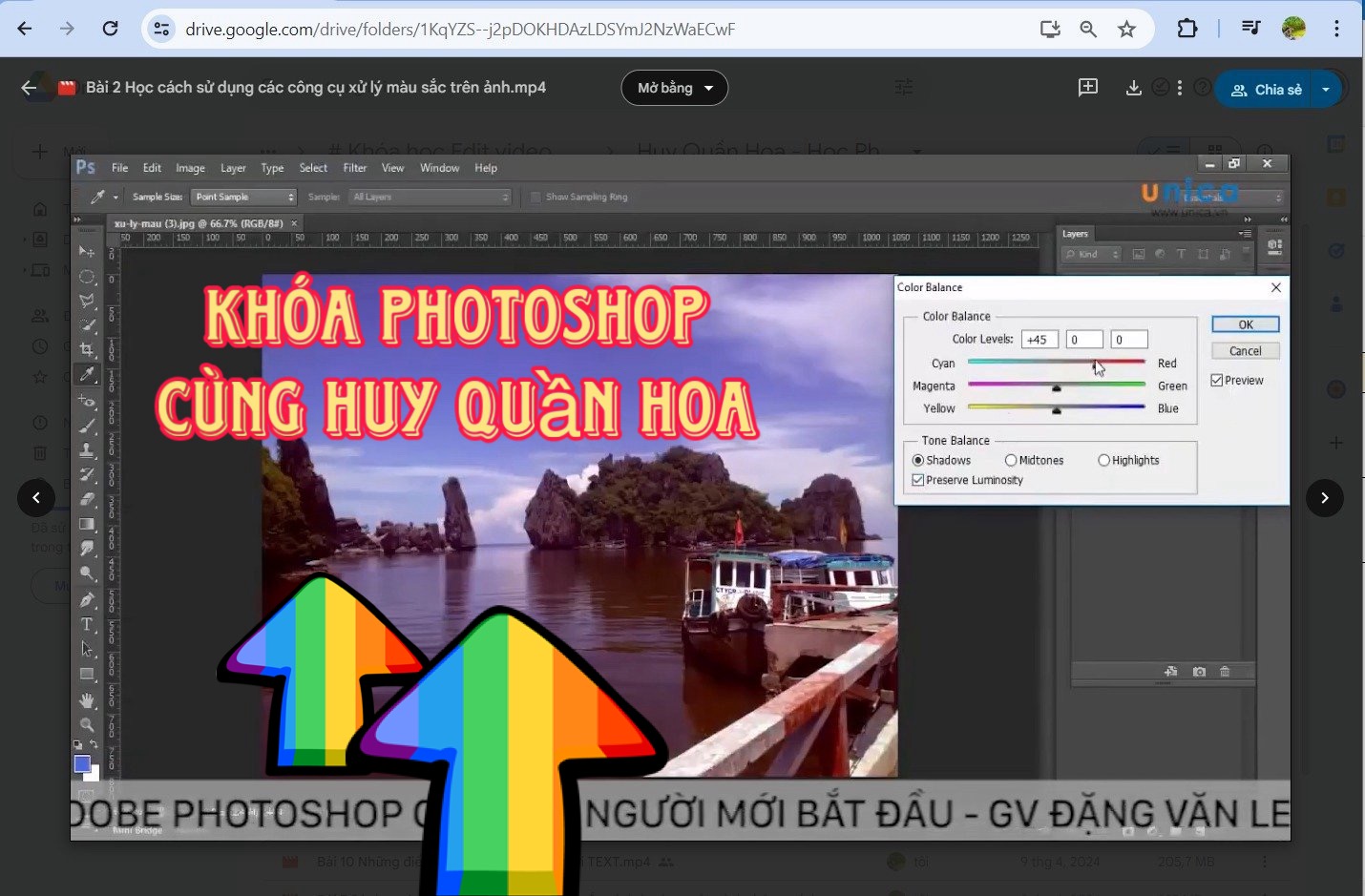Select the Horizontal Type tool

point(87,624)
